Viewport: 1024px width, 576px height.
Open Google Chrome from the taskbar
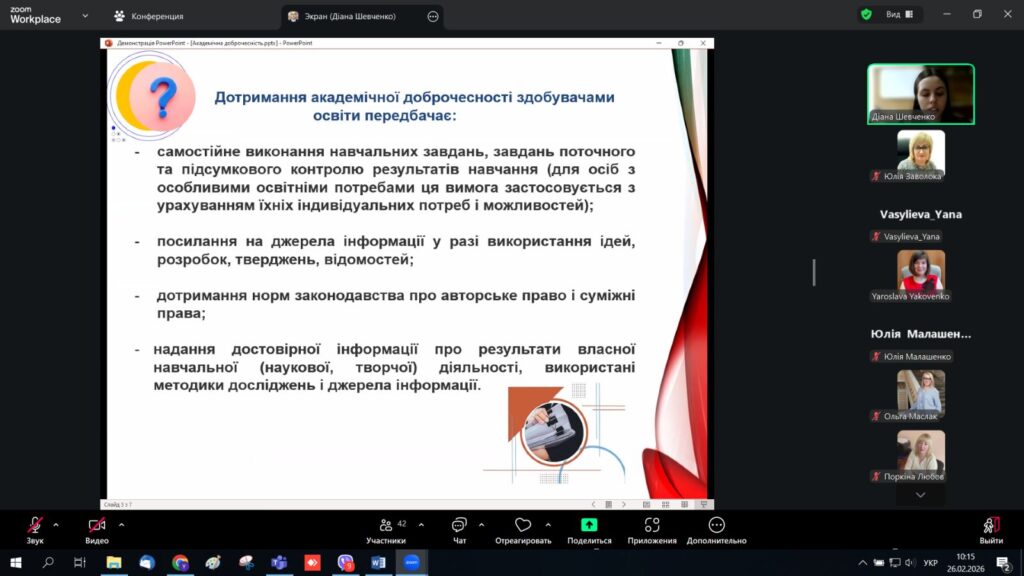(180, 563)
